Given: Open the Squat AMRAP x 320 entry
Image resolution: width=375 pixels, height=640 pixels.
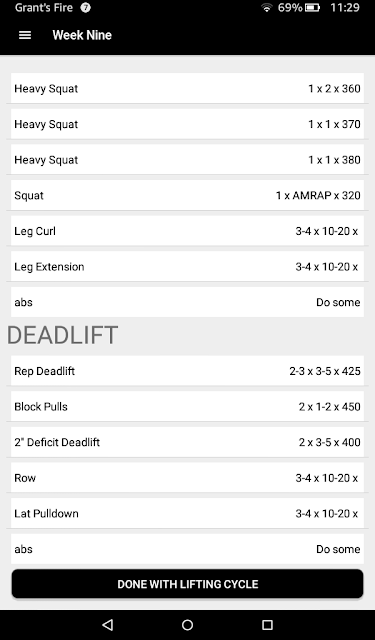Looking at the screenshot, I should [x=187, y=195].
